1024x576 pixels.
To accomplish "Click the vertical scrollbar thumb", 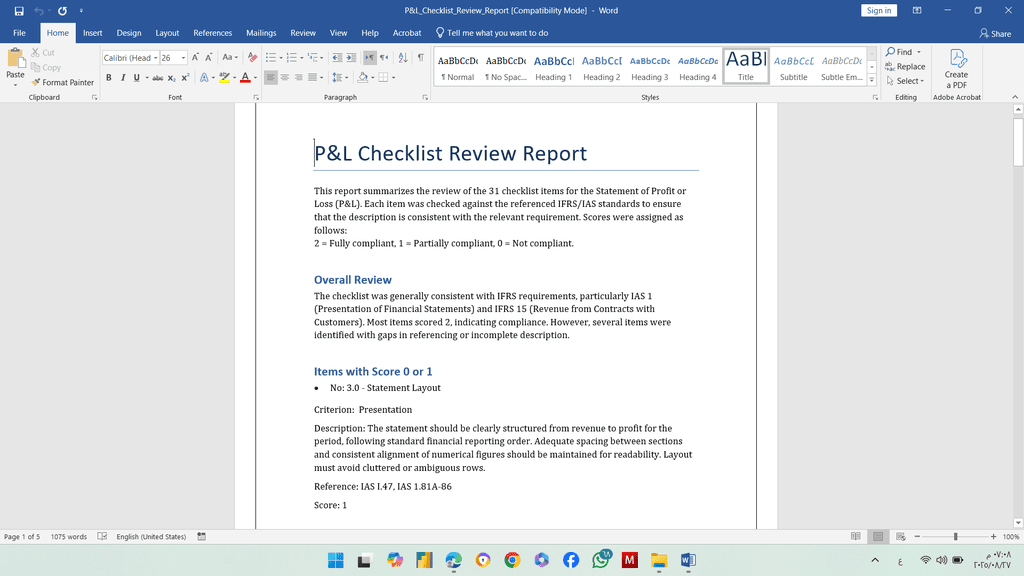I will (x=1018, y=142).
